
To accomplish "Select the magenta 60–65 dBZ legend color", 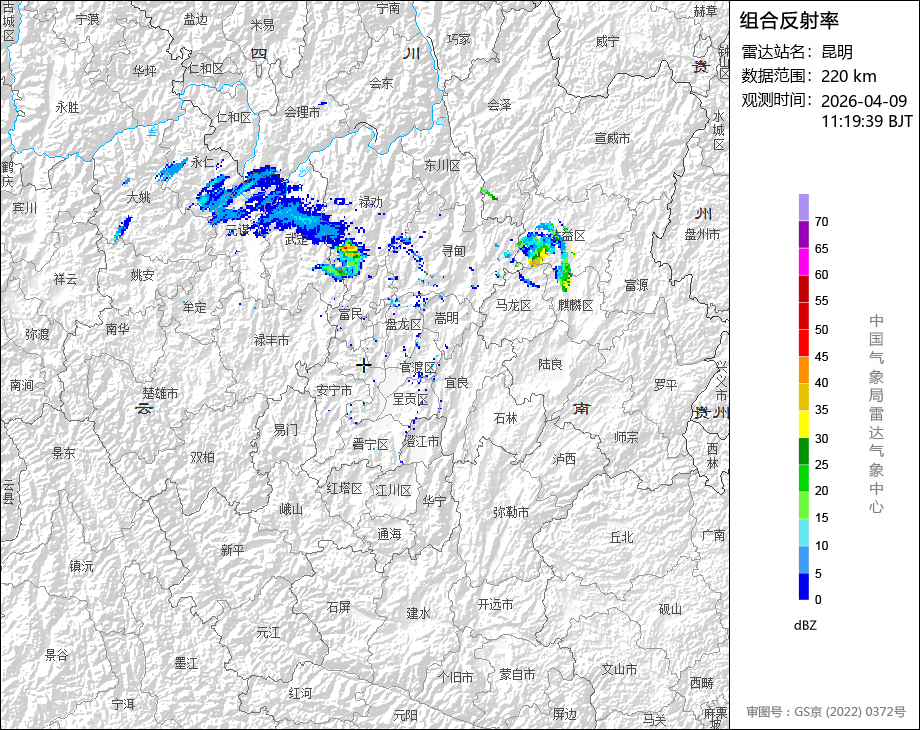I will coord(804,262).
